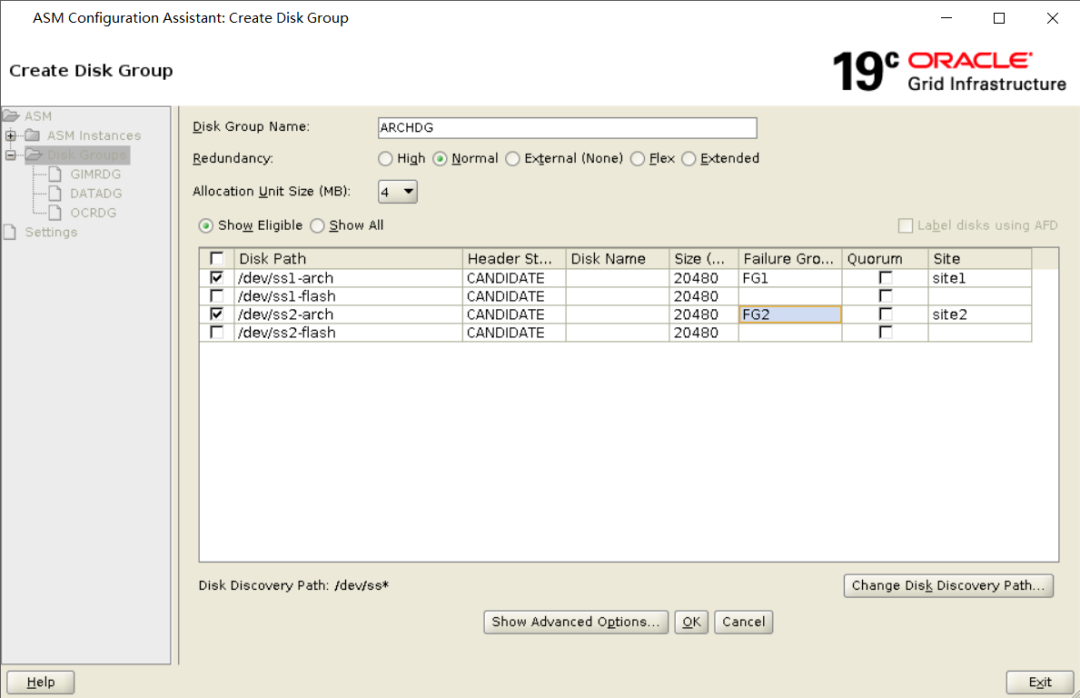
Task: Toggle Quorum for /dev/ss1-arch
Action: click(x=885, y=278)
